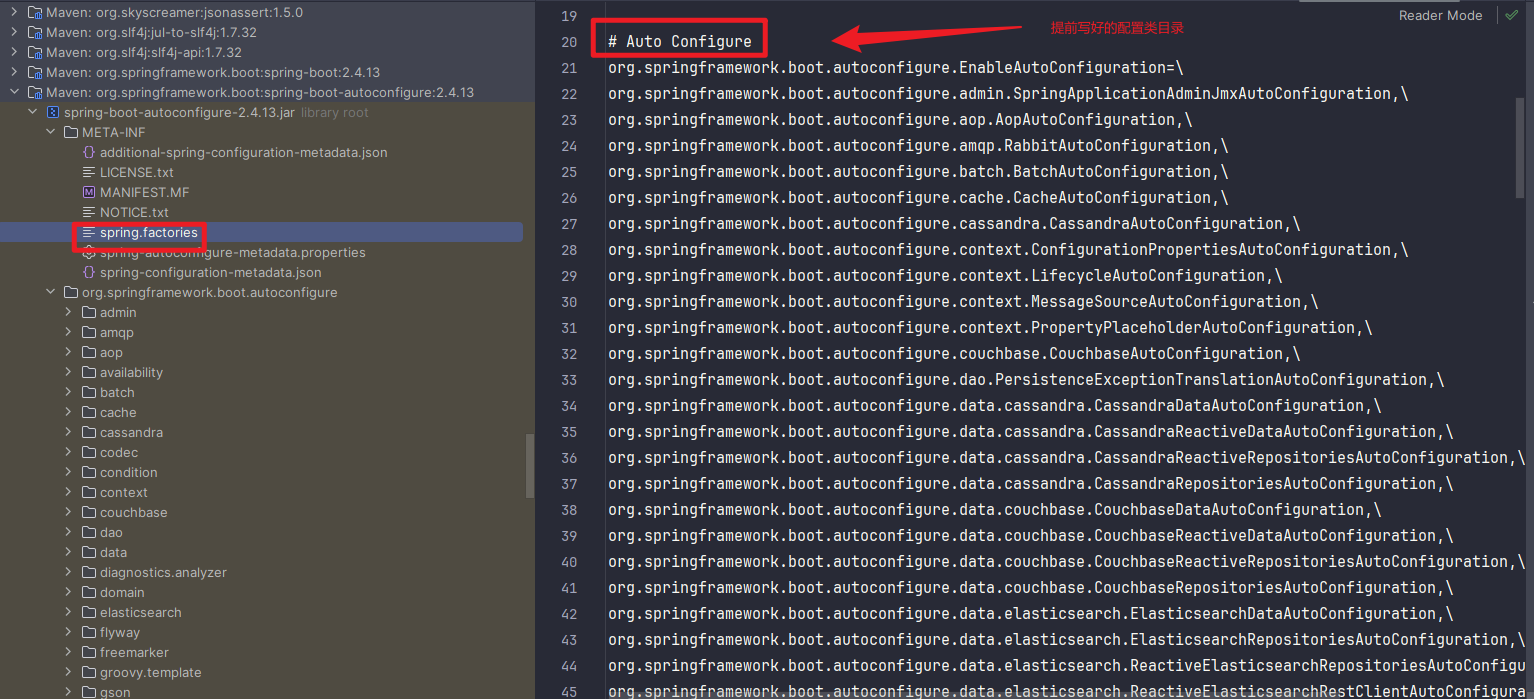
Task: Expand the couchbase folder chevron
Action: click(x=68, y=513)
